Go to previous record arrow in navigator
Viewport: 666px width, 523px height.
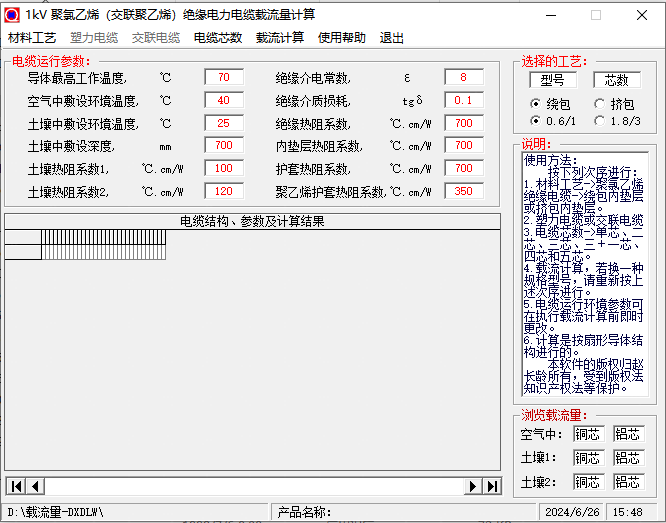click(35, 486)
